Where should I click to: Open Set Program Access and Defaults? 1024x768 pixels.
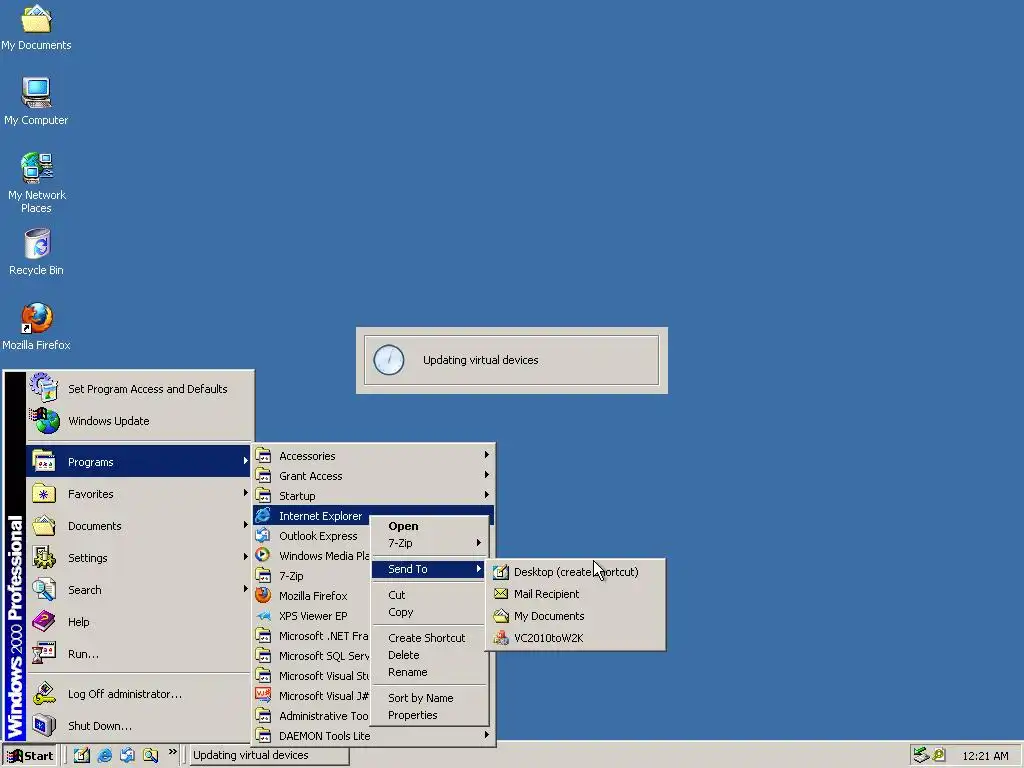140,389
